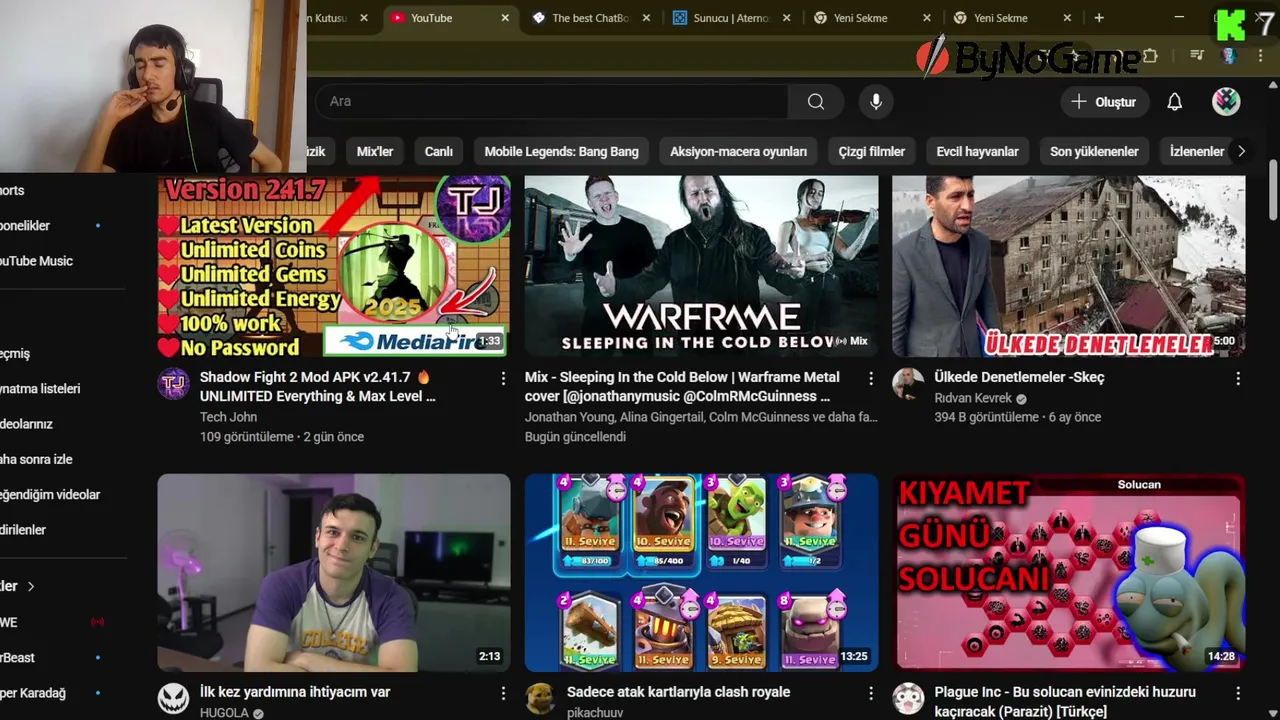This screenshot has height=720, width=1280.
Task: Show more category chips with right arrow
Action: click(1241, 151)
